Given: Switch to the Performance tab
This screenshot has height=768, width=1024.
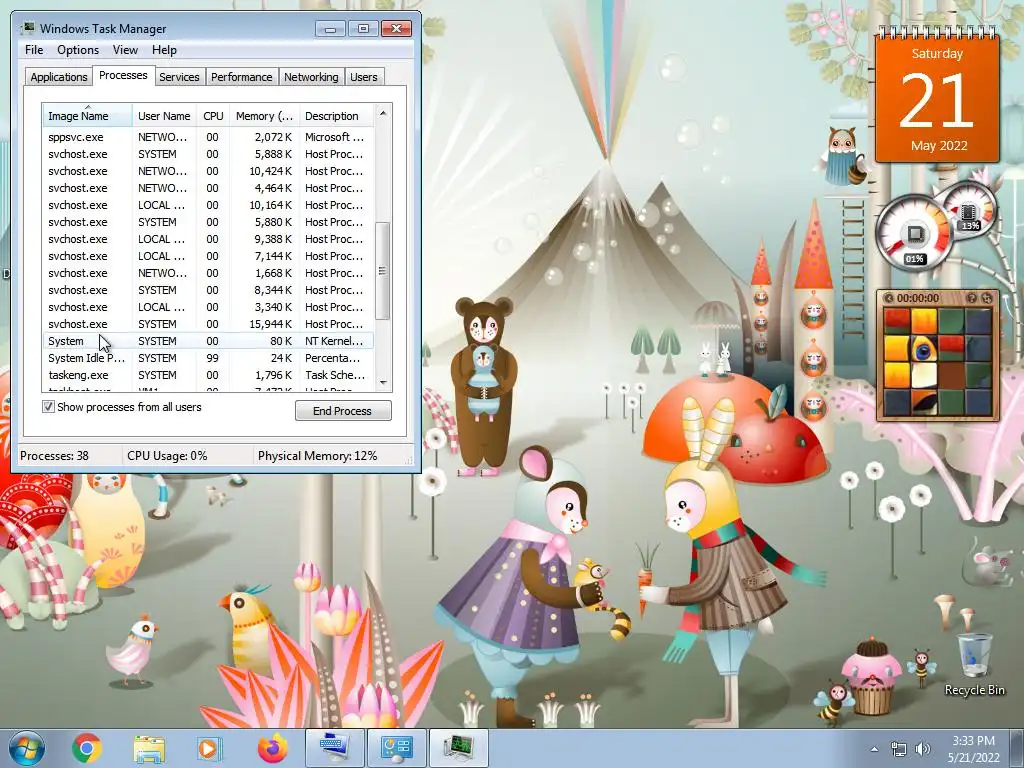Looking at the screenshot, I should pos(241,76).
